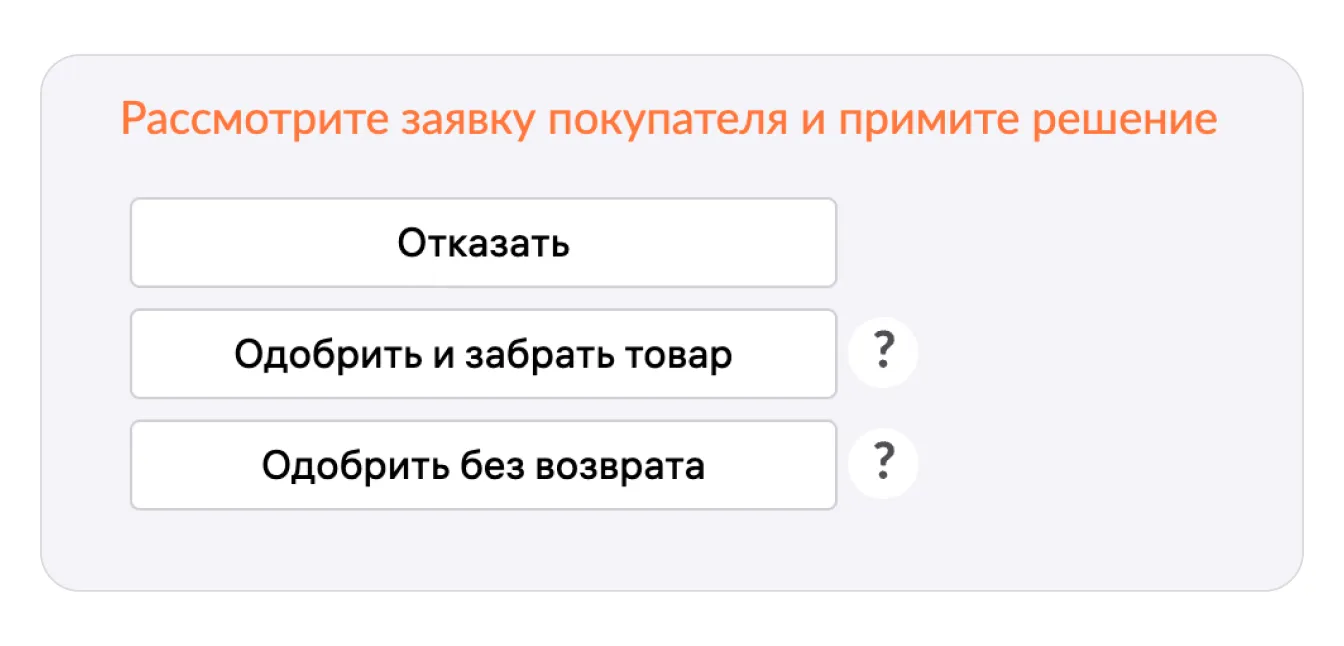Approve the request without a return
Screen dimensions: 1344x646
[x=483, y=465]
